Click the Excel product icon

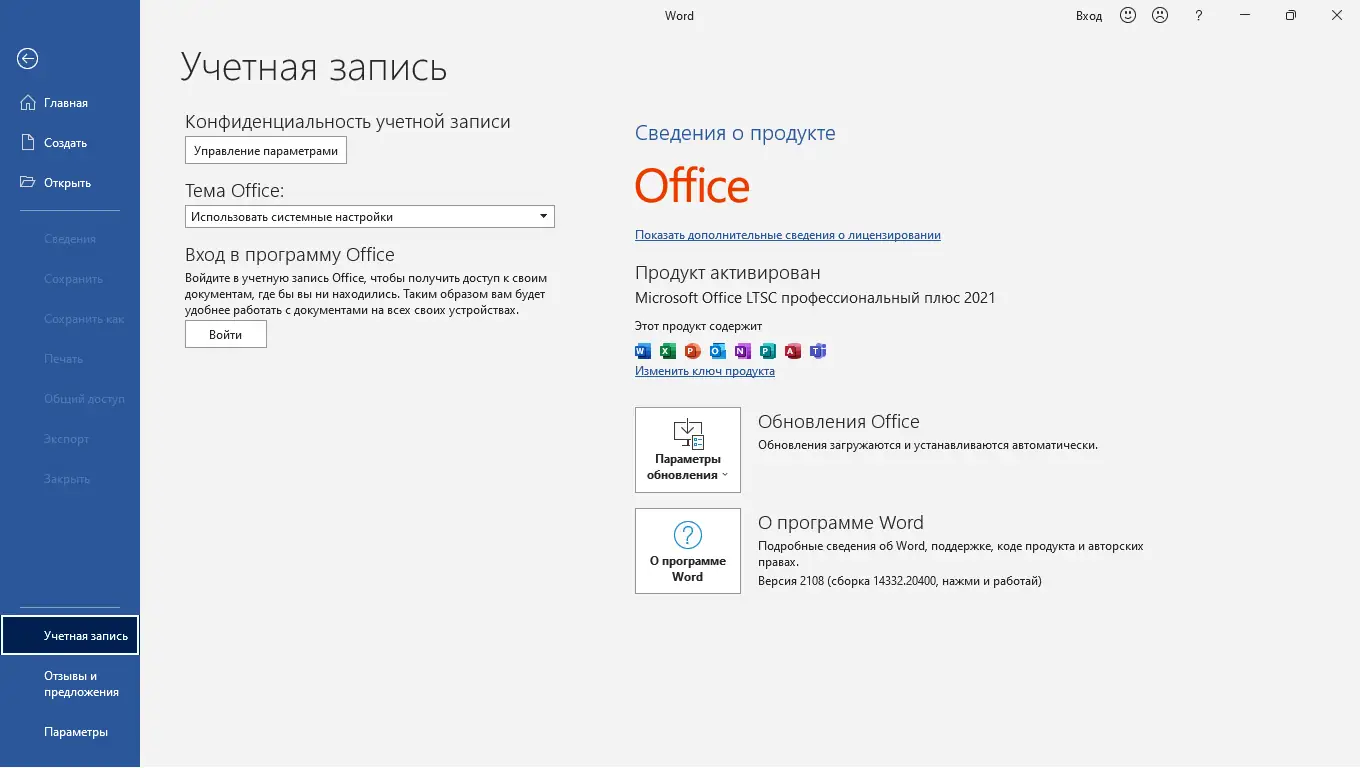[x=667, y=351]
